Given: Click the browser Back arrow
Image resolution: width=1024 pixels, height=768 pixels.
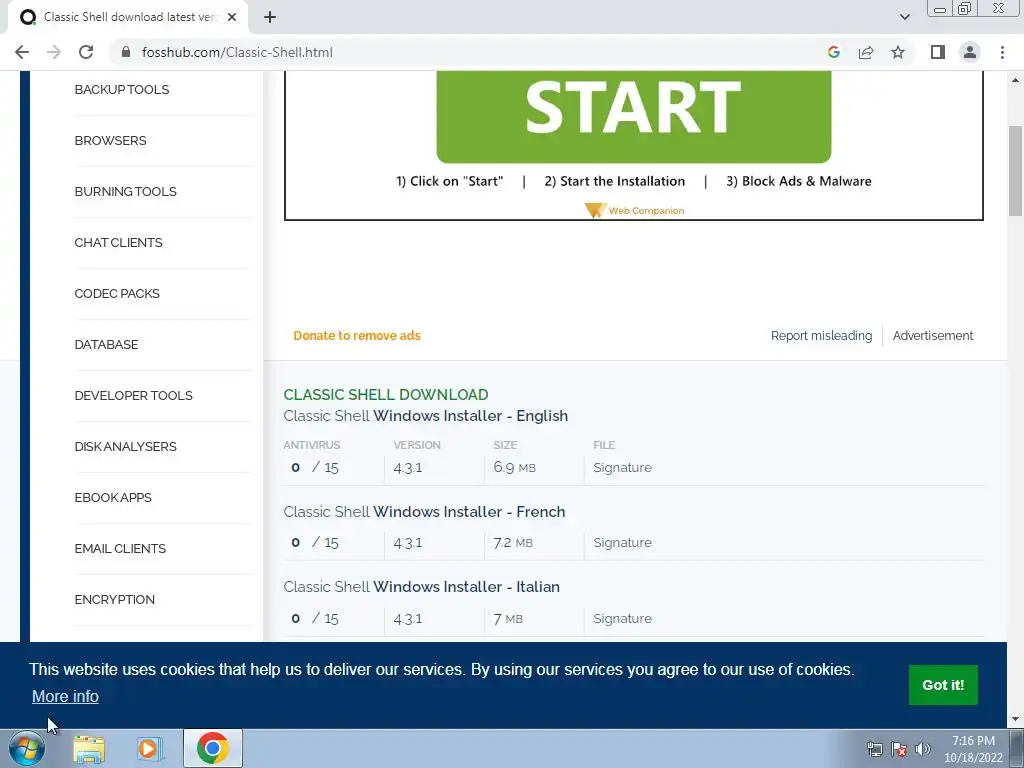Looking at the screenshot, I should click(x=22, y=52).
